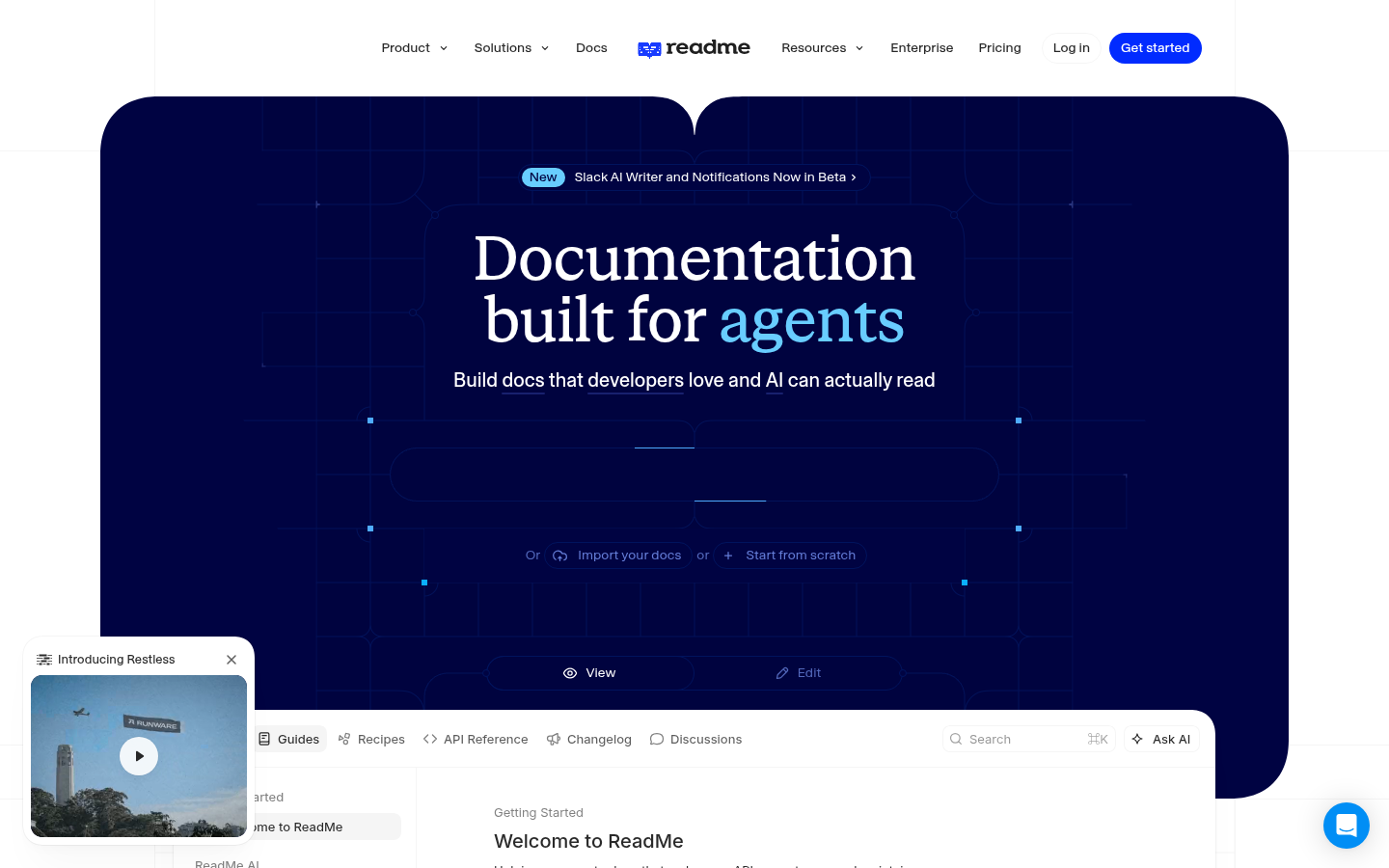The height and width of the screenshot is (868, 1389).
Task: Open the Slack AI Writer beta announcement
Action: pos(694,177)
